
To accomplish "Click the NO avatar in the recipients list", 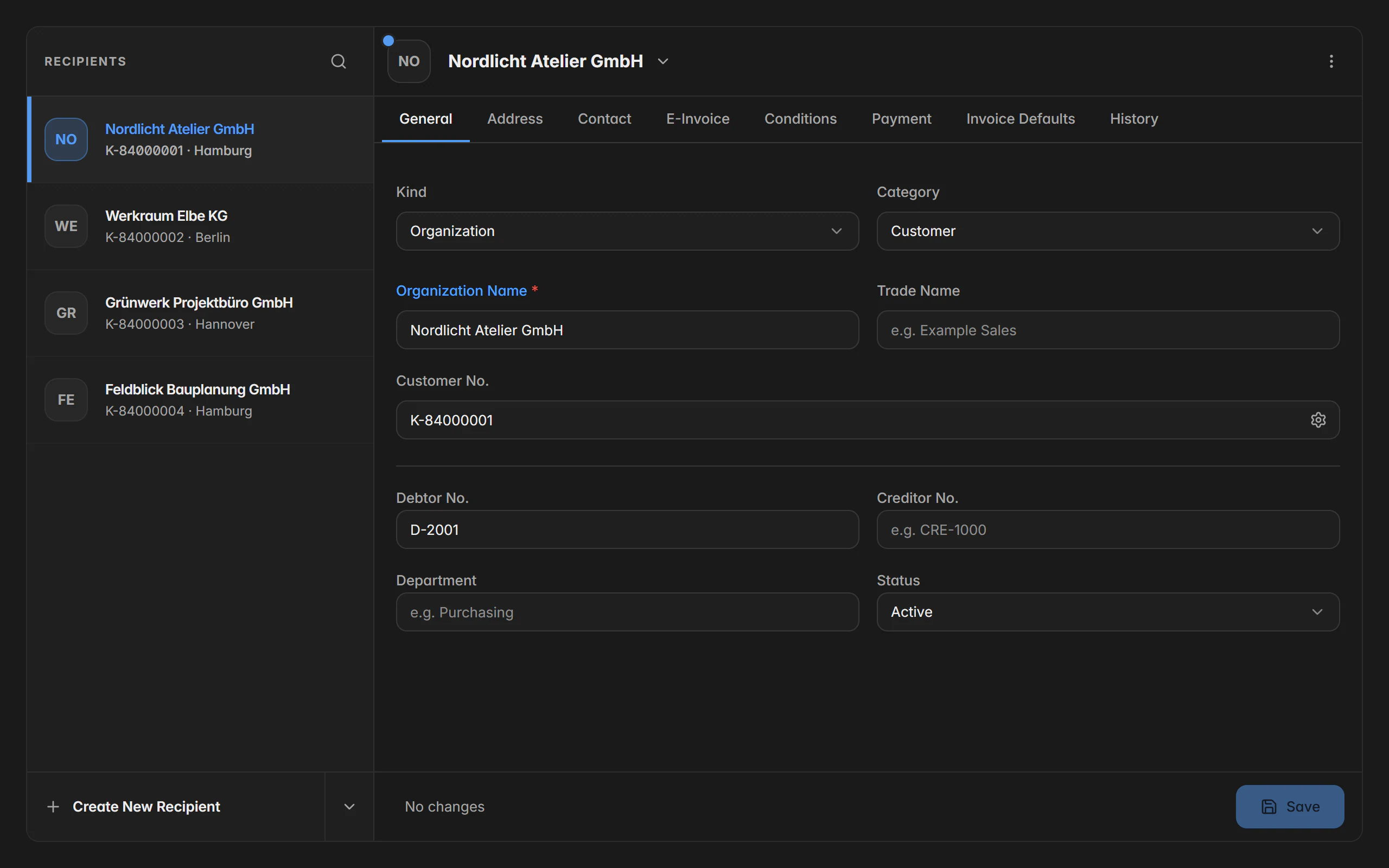I will [x=66, y=139].
